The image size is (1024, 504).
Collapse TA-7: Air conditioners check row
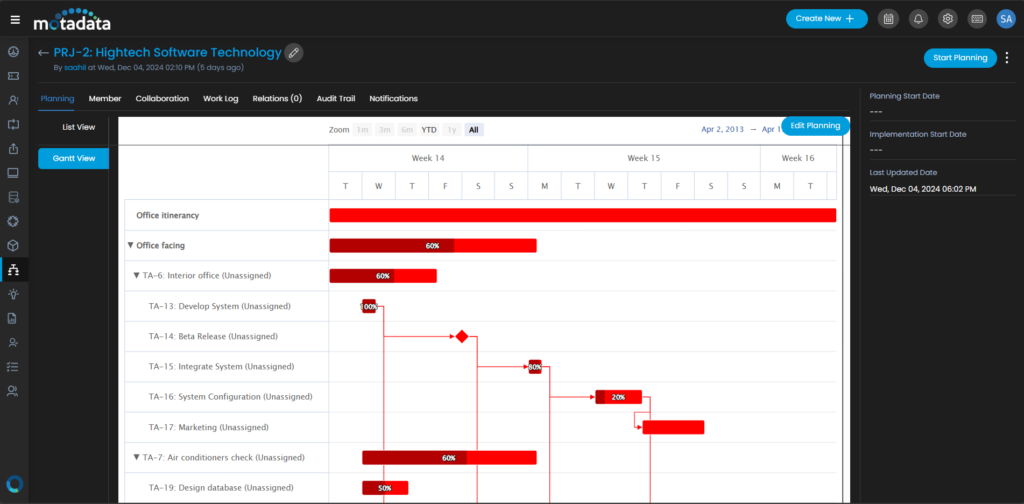(136, 458)
